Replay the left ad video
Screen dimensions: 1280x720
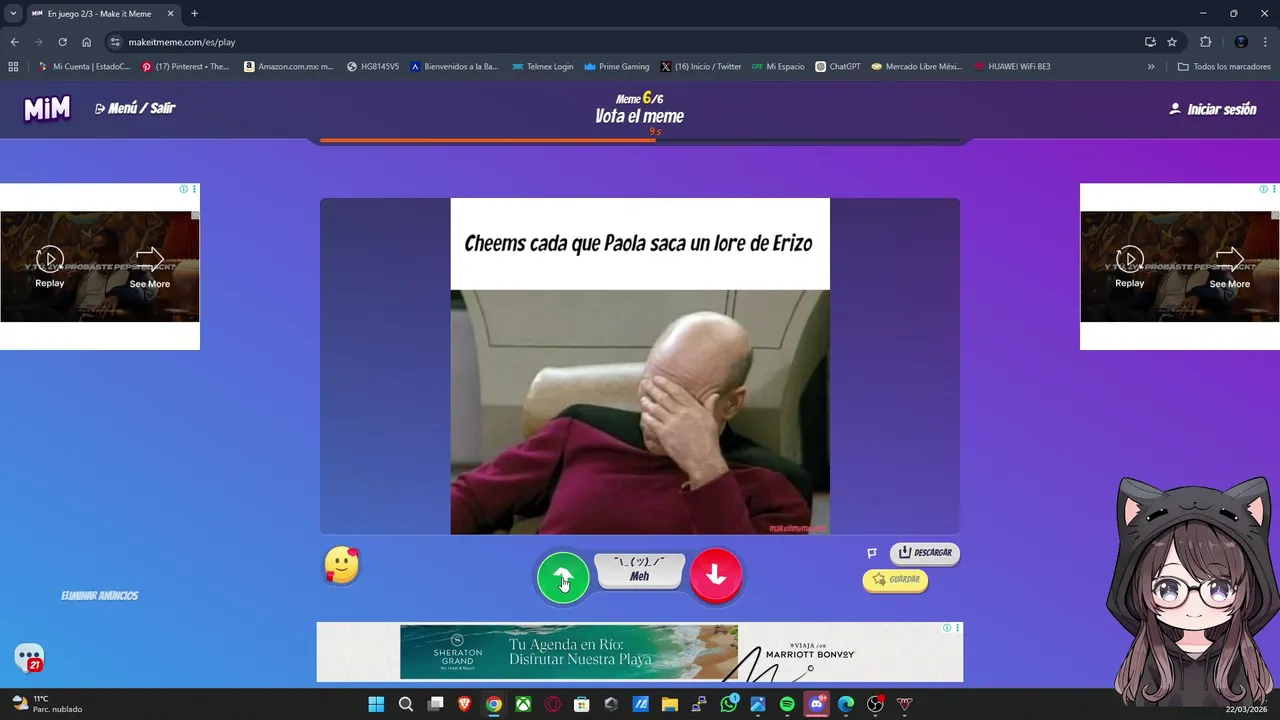[x=49, y=267]
